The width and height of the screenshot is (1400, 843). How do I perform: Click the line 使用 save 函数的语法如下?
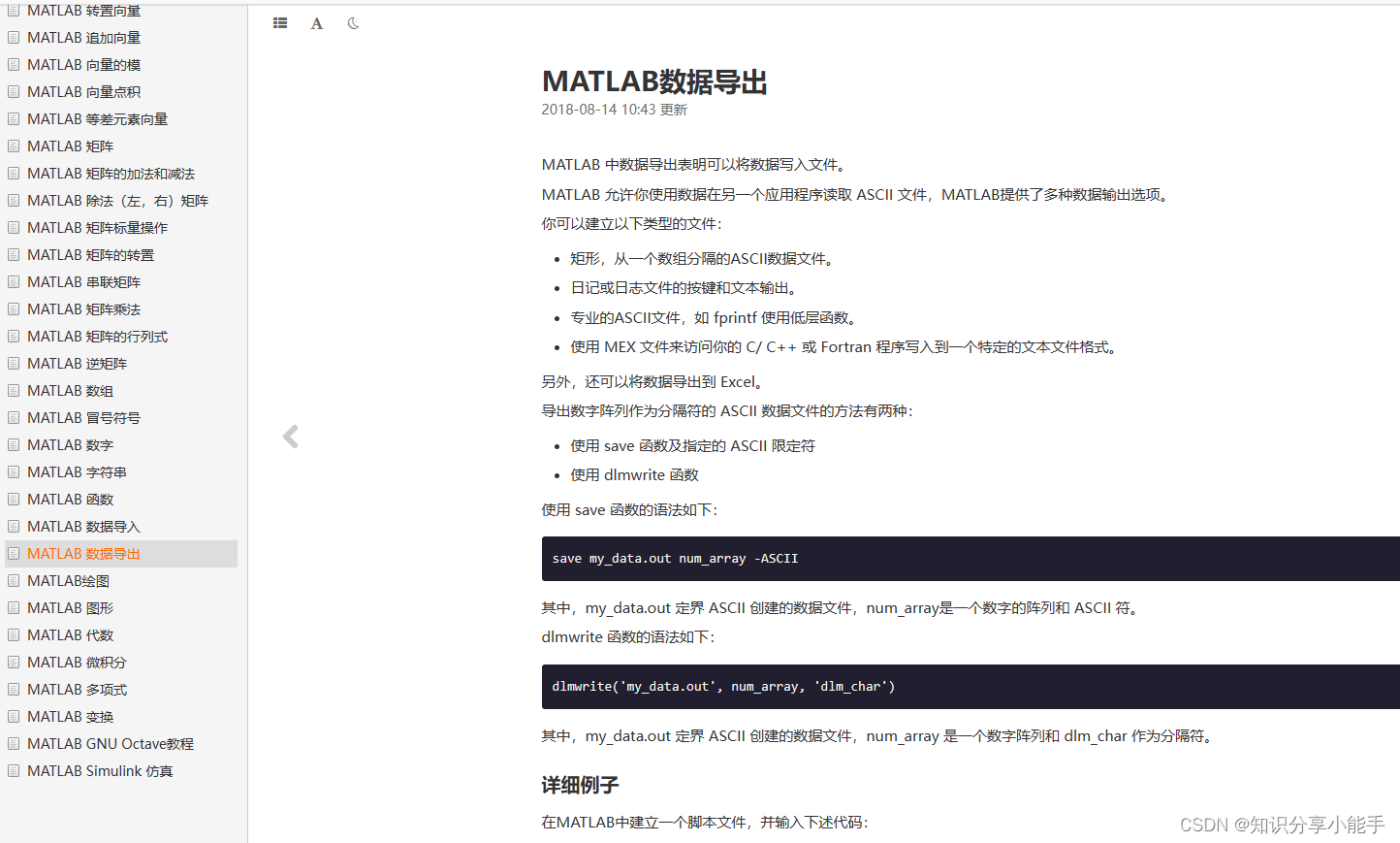click(629, 510)
